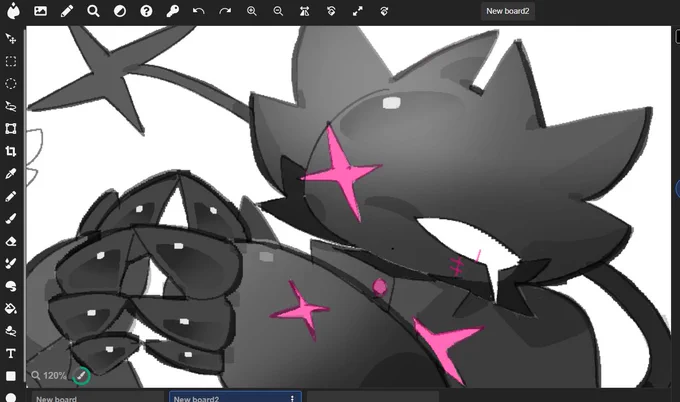Select the Move tool

[x=11, y=39]
